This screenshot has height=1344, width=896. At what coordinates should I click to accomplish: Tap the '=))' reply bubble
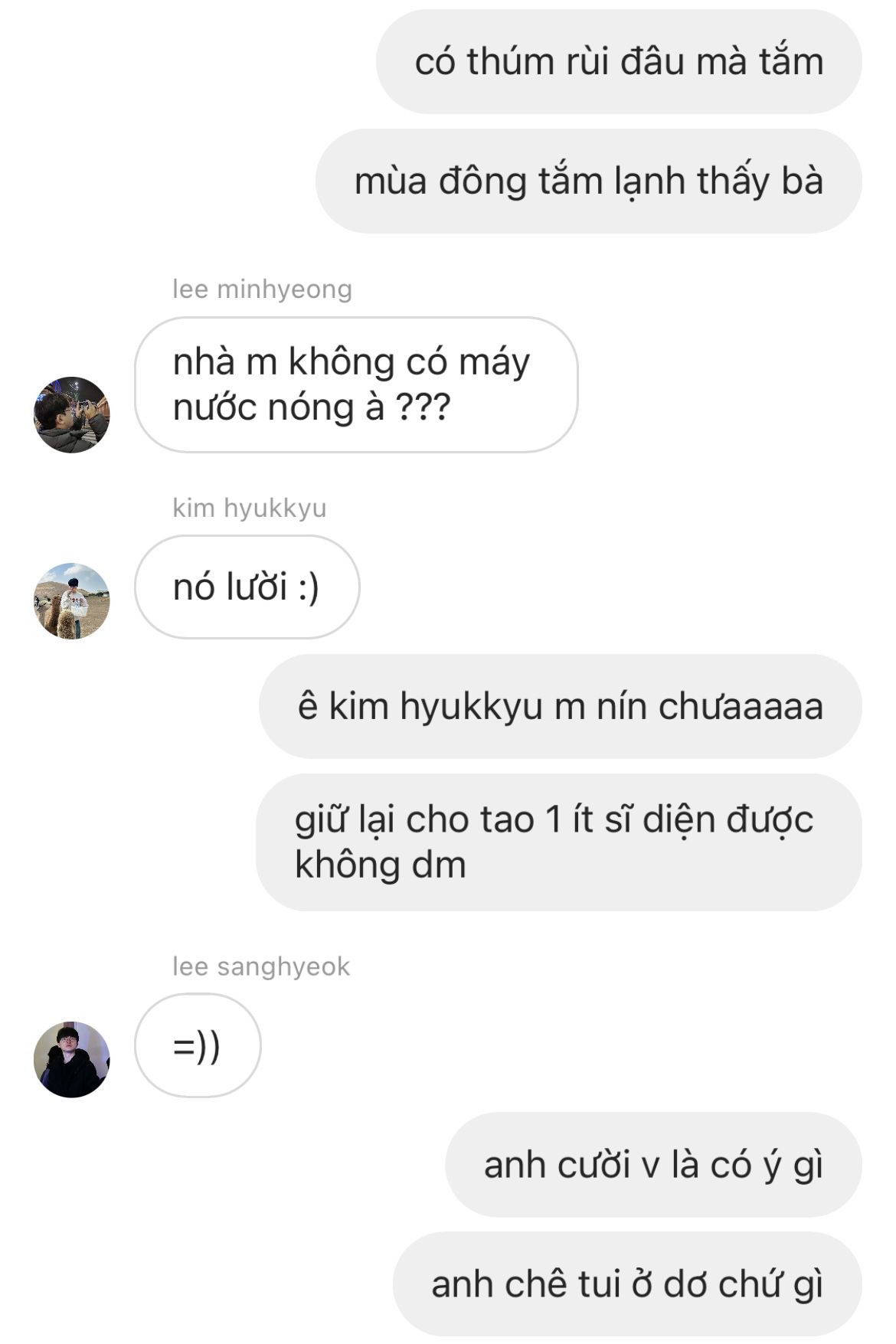click(198, 1045)
